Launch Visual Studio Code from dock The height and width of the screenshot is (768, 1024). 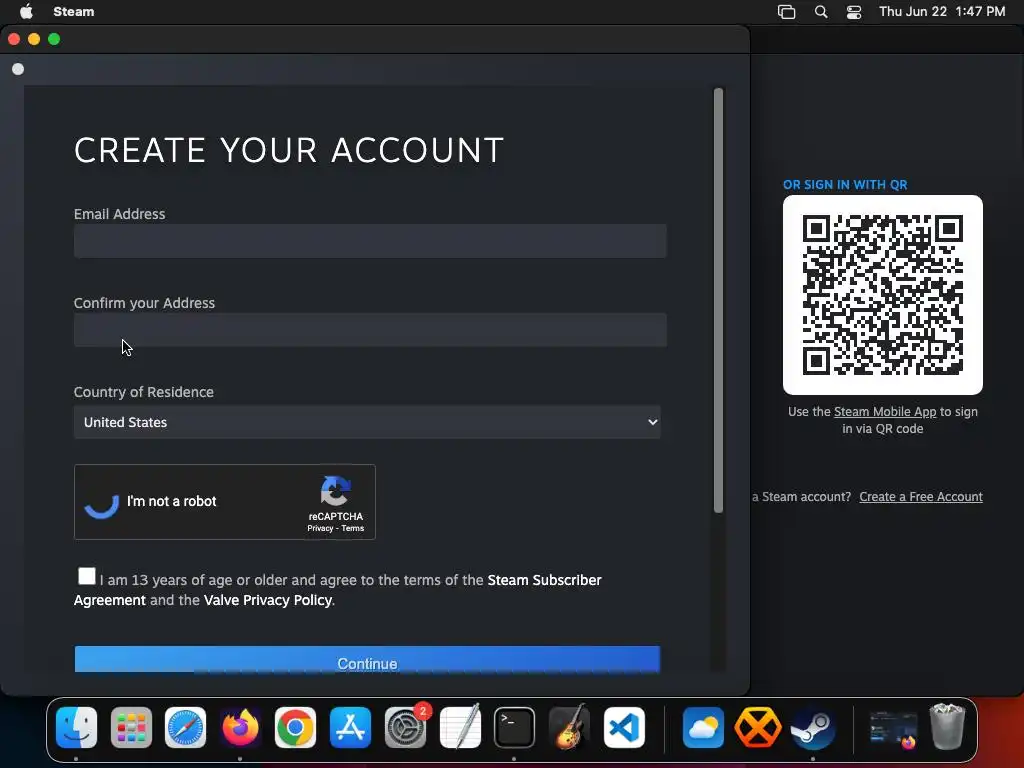click(624, 728)
